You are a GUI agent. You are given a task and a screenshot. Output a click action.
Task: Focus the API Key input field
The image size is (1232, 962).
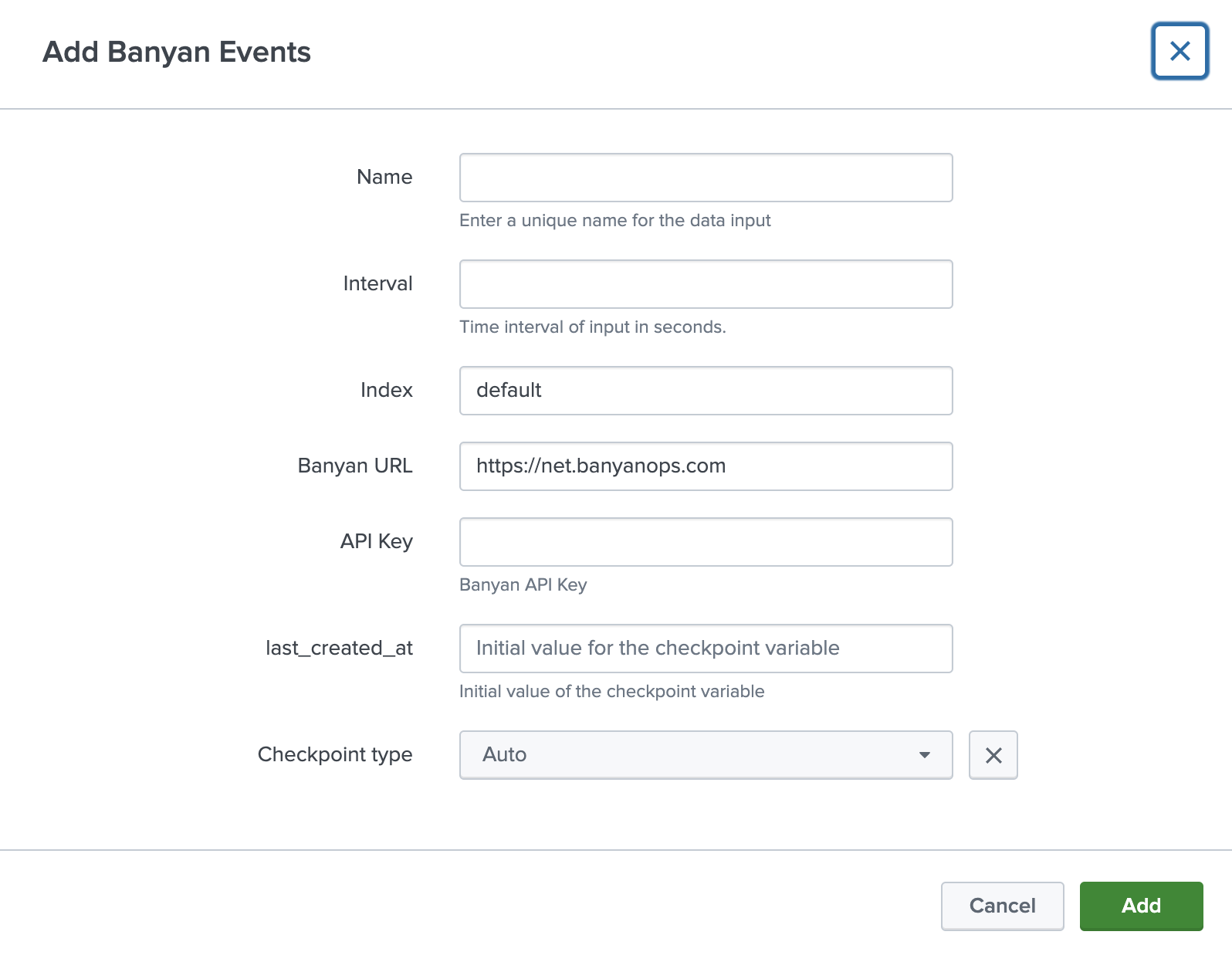click(x=706, y=542)
